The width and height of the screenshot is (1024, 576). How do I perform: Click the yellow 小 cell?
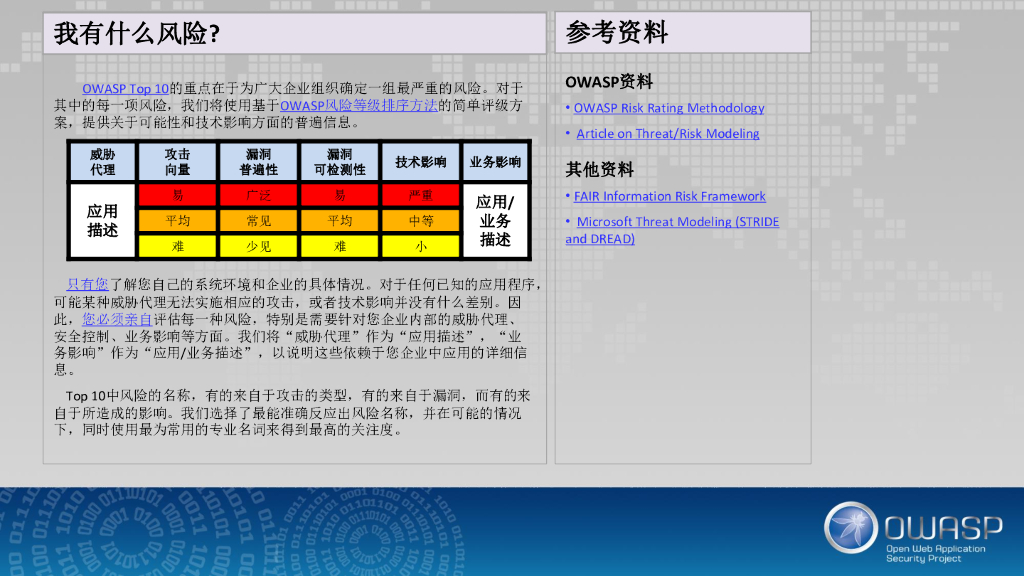[421, 246]
